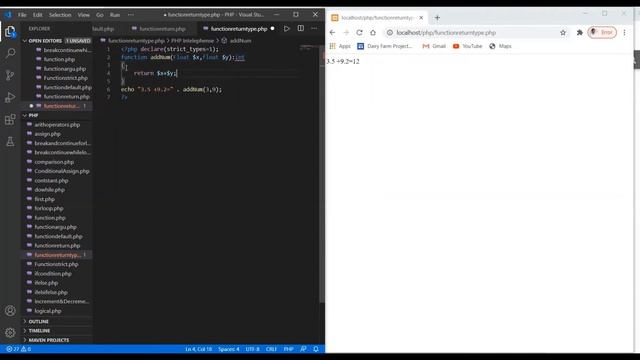Open the Maps bookmark
This screenshot has height=360, width=640.
(500, 46)
